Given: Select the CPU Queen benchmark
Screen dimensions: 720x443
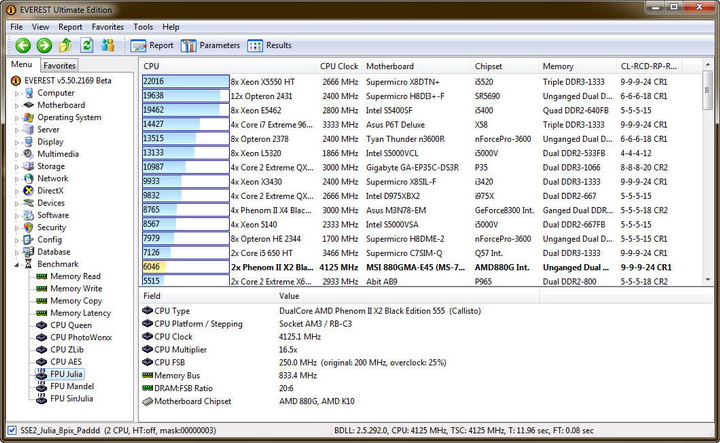Looking at the screenshot, I should coord(71,325).
